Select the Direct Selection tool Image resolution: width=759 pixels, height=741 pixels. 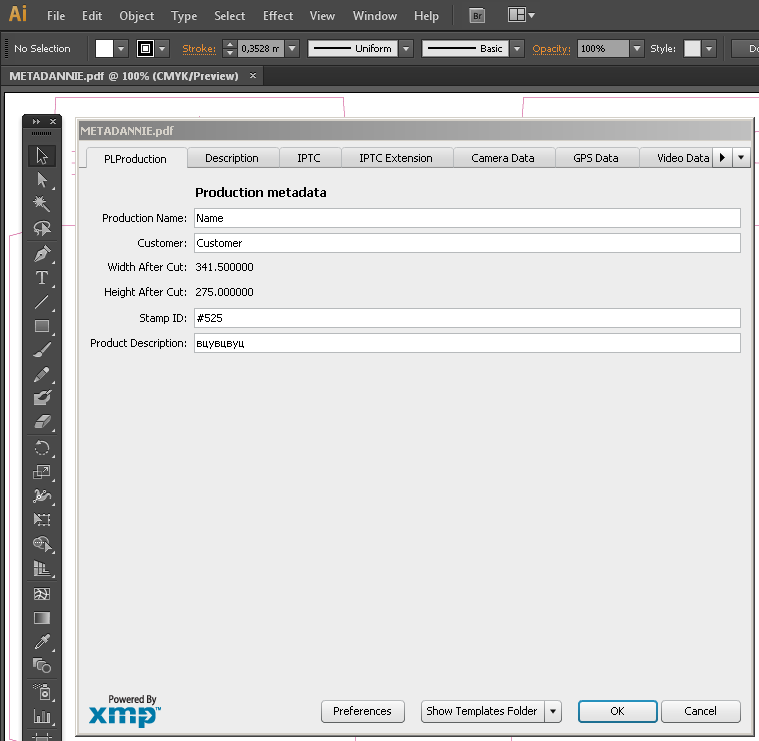(x=42, y=180)
